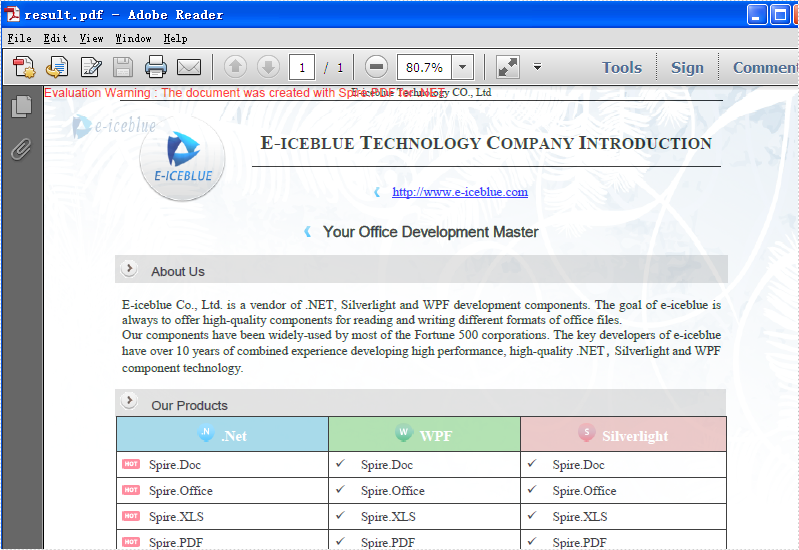The width and height of the screenshot is (799, 550).
Task: Click the WPF header W icon
Action: tap(404, 432)
